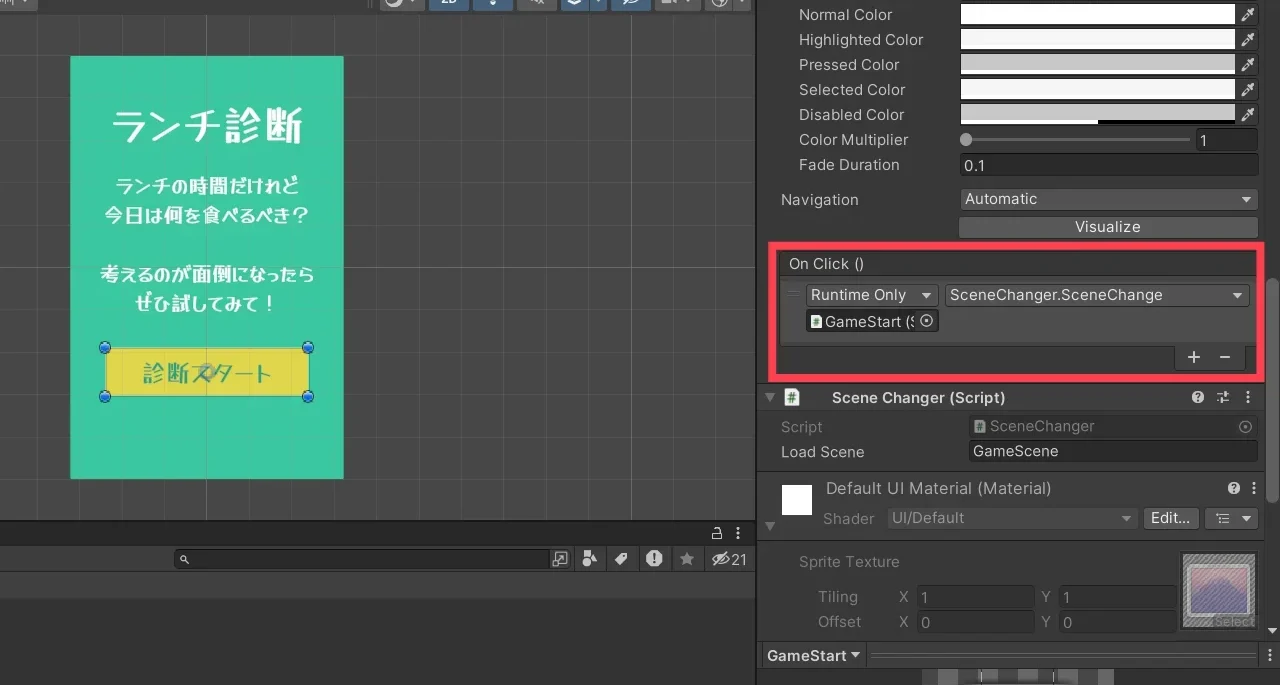Screen dimensions: 1280x685
Task: Open the Highlighted Color swatch picker
Action: [1098, 40]
